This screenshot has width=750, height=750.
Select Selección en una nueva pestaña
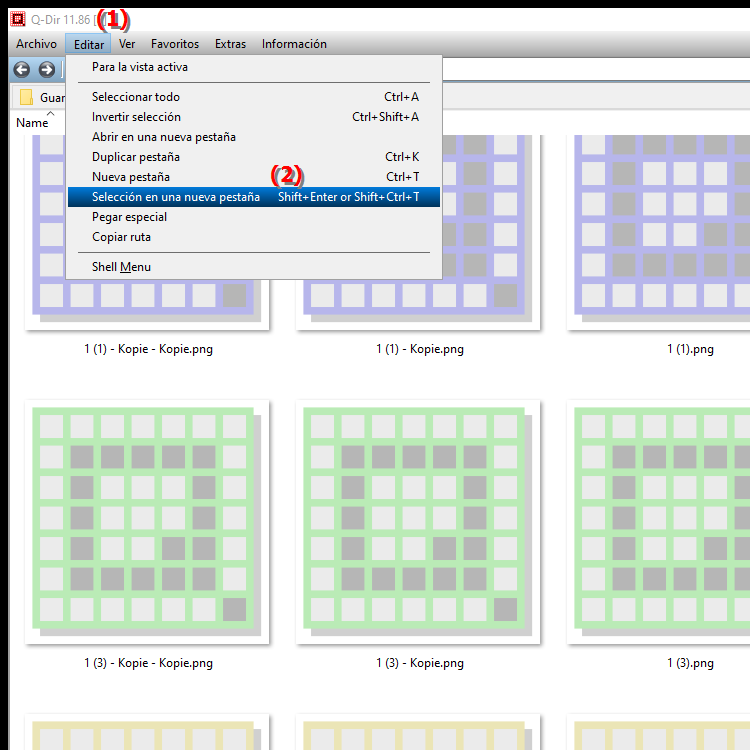pyautogui.click(x=254, y=197)
